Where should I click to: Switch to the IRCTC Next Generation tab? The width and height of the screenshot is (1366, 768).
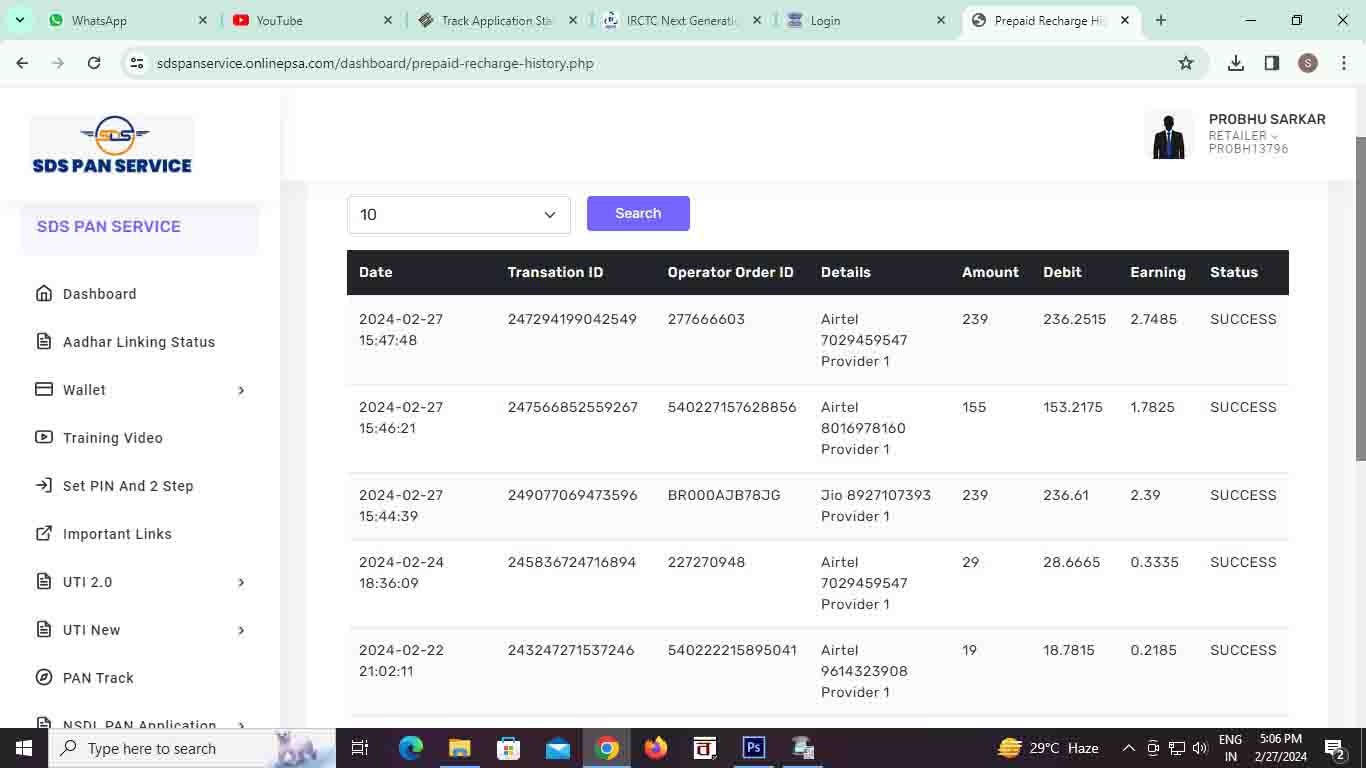pos(682,20)
